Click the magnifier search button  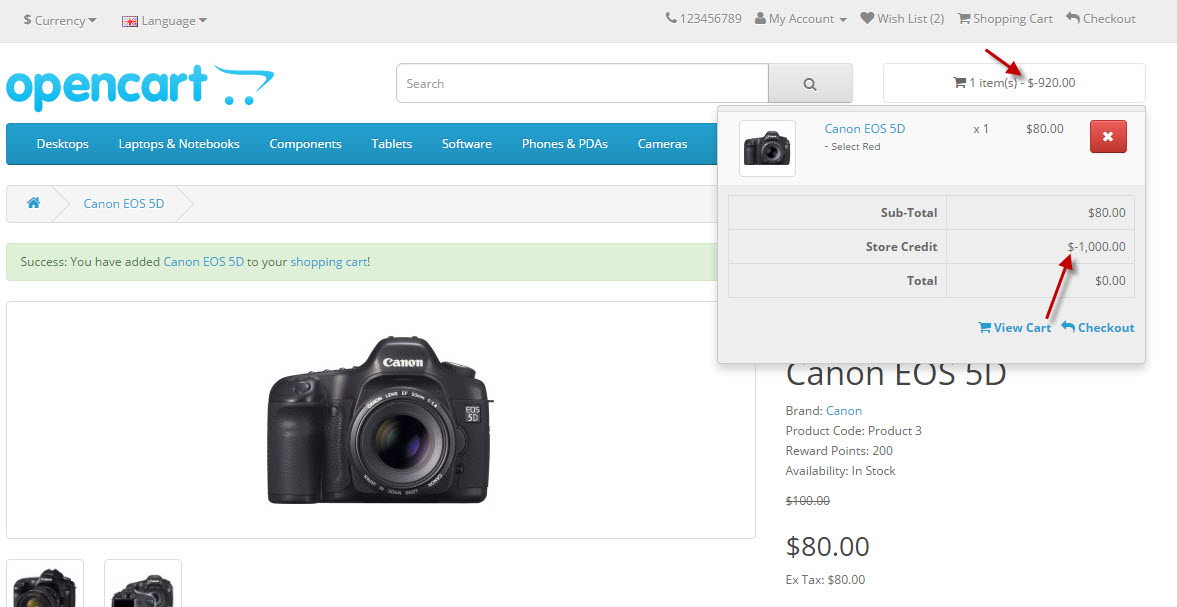tap(810, 83)
